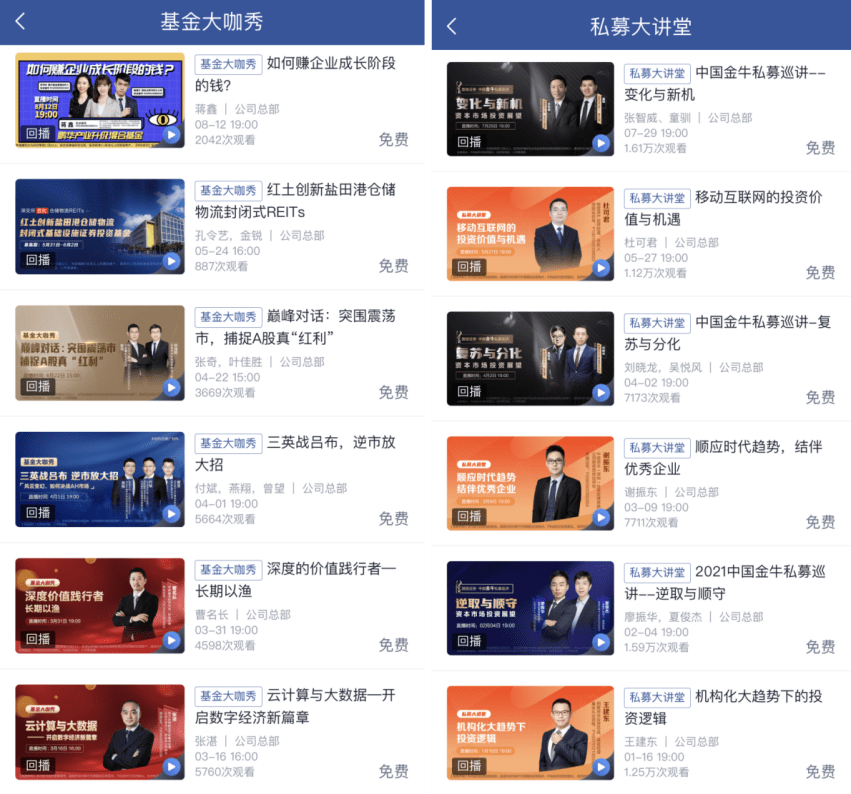851x794 pixels.
Task: Play the 如何赚企业成长阶段的钱 replay video
Action: point(172,135)
